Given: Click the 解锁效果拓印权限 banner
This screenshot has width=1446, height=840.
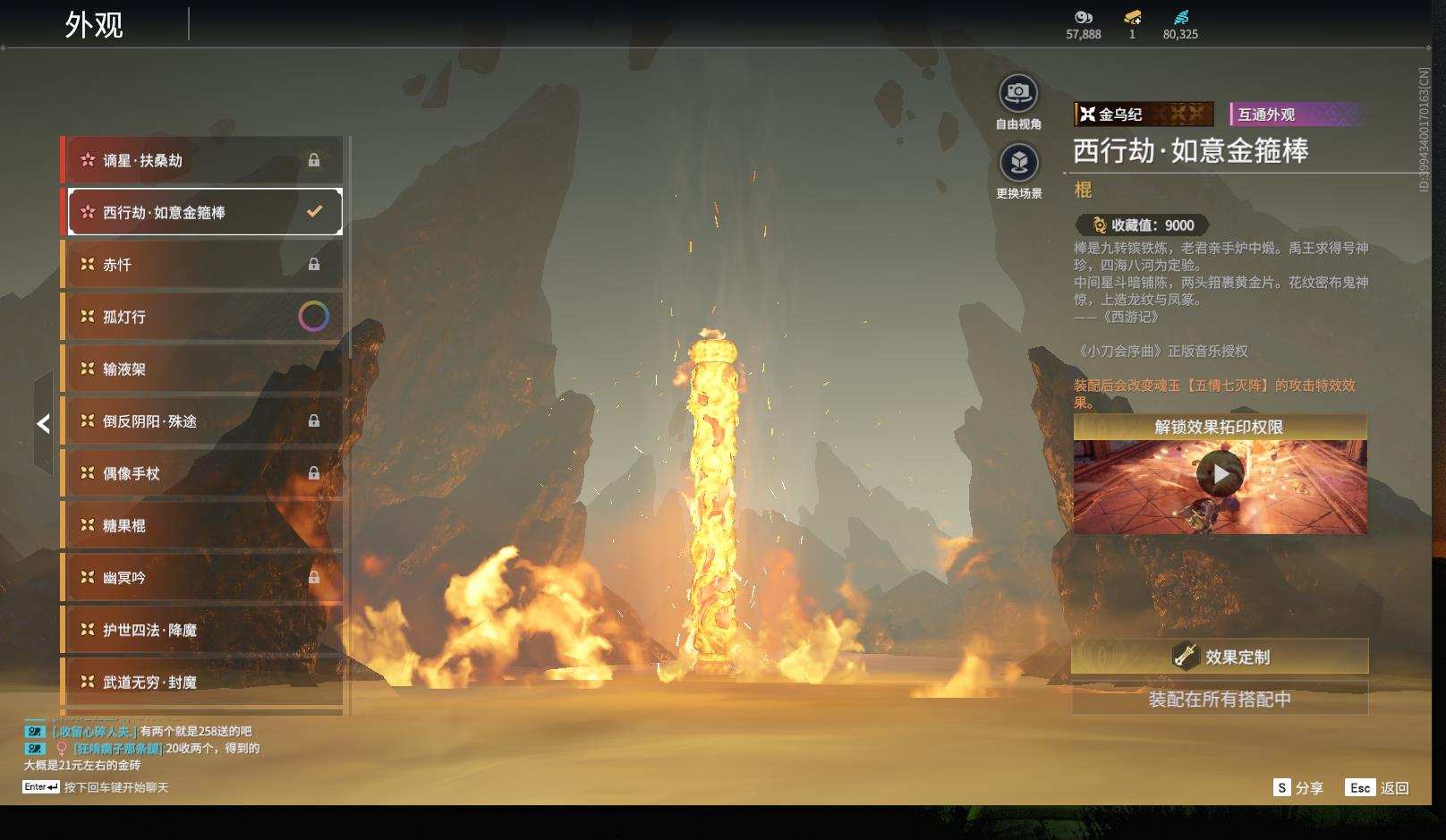Looking at the screenshot, I should coord(1221,427).
